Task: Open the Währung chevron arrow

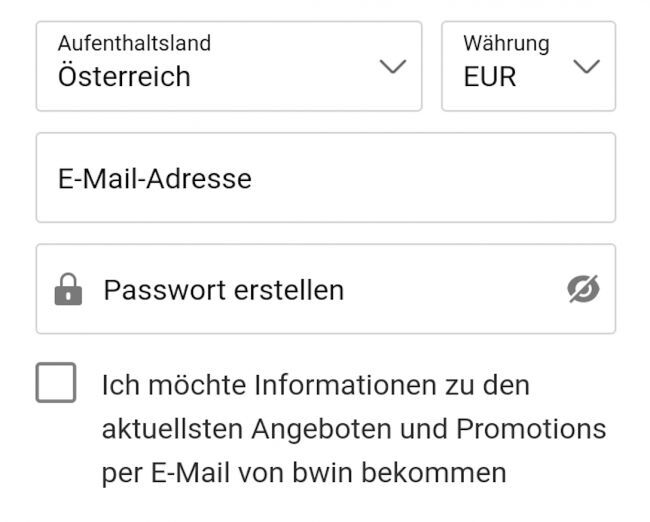Action: coord(587,67)
